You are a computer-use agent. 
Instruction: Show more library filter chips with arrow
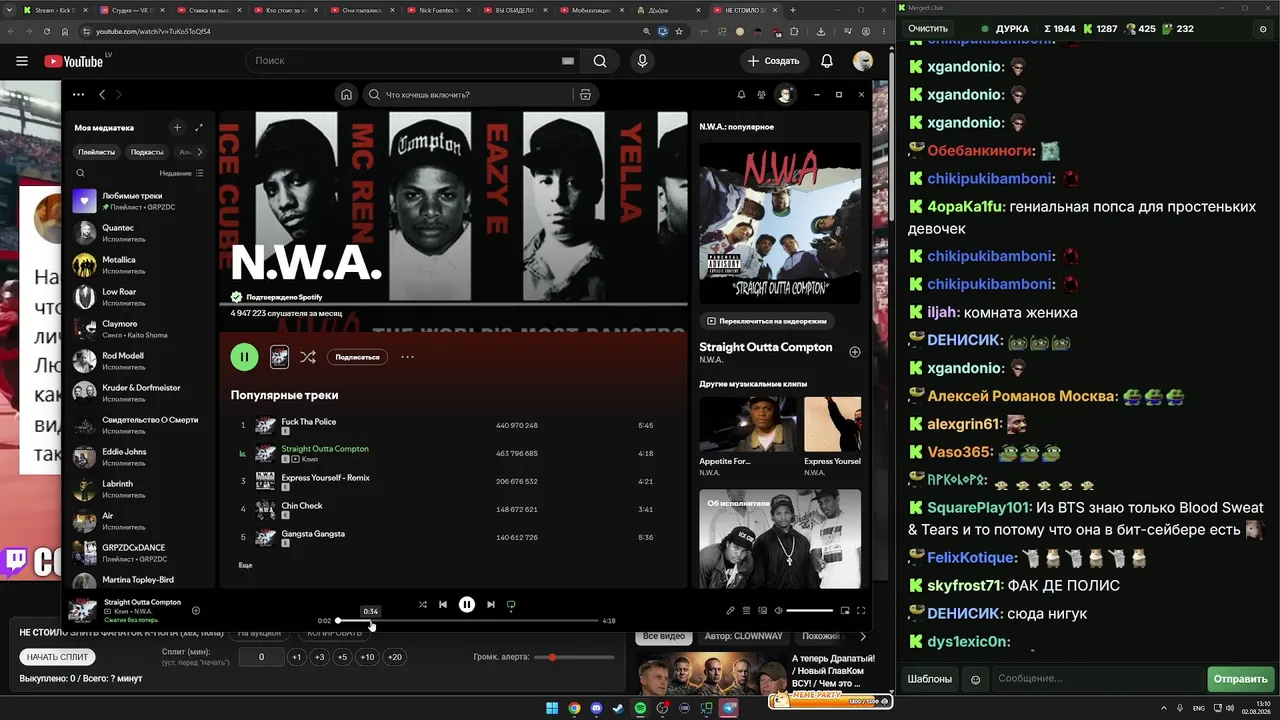click(199, 152)
